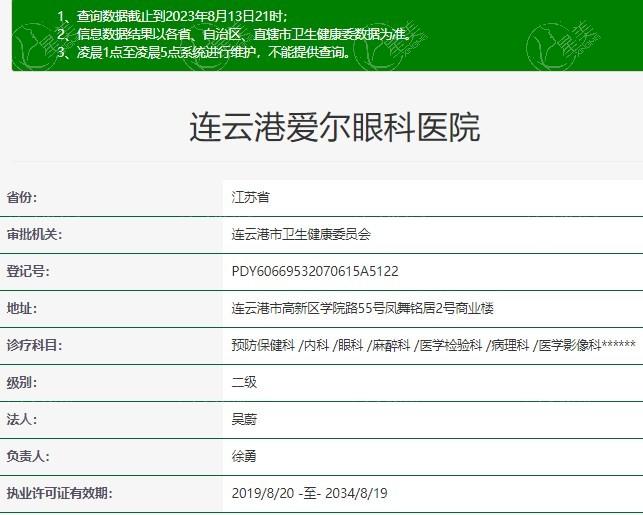Select notice line about 卫生健康委数据为准

(233, 34)
